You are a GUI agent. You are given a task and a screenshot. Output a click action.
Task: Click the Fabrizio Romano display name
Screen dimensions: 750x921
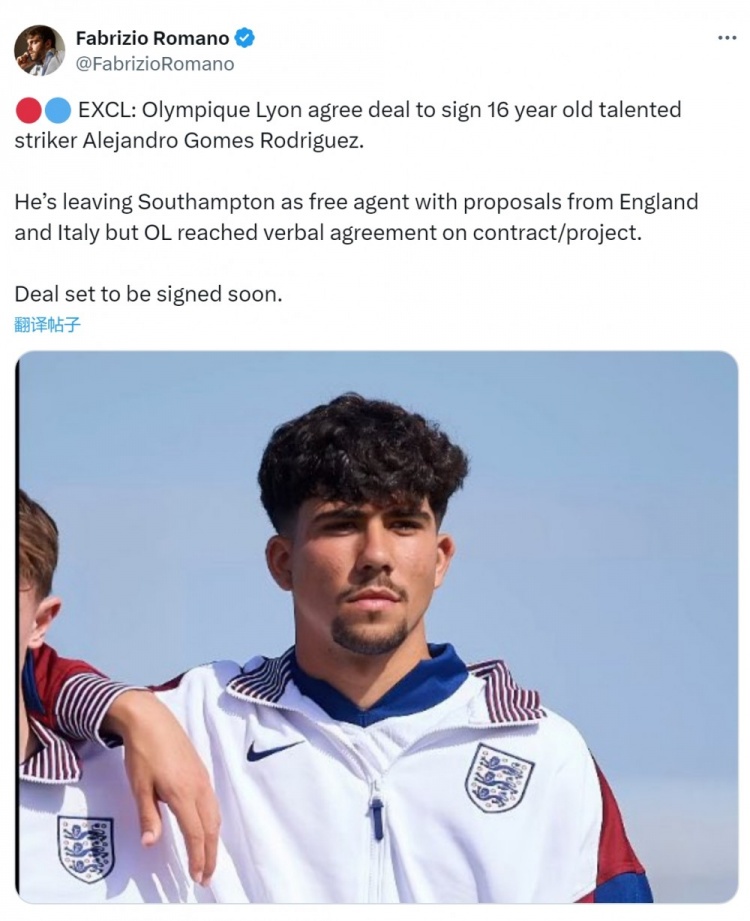point(152,40)
